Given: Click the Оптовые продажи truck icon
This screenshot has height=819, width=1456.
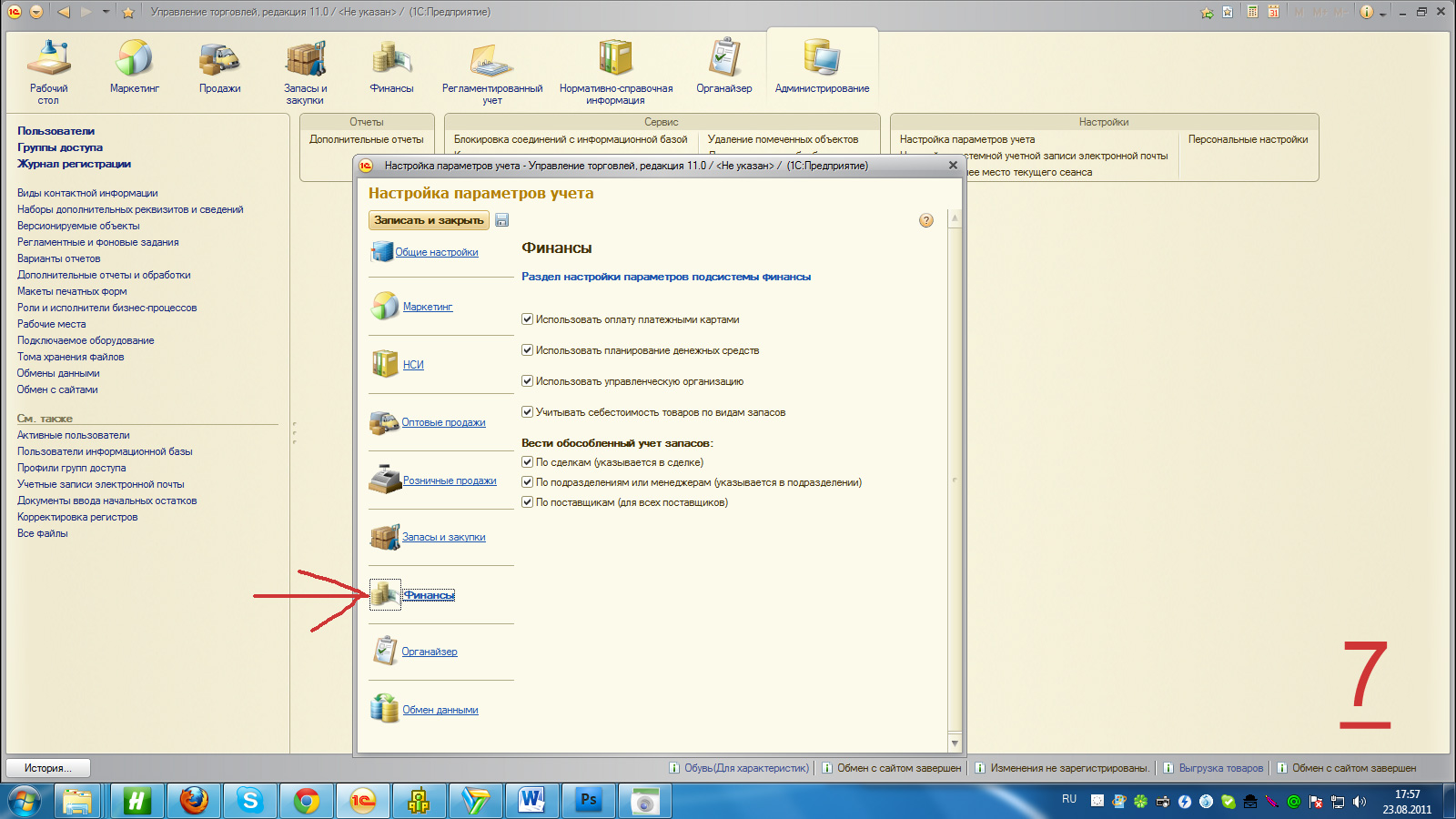Looking at the screenshot, I should click(384, 422).
